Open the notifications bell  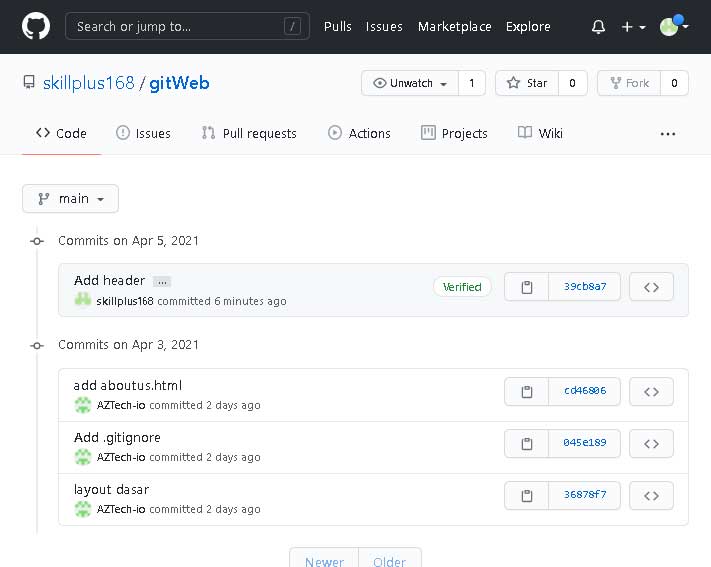(598, 27)
